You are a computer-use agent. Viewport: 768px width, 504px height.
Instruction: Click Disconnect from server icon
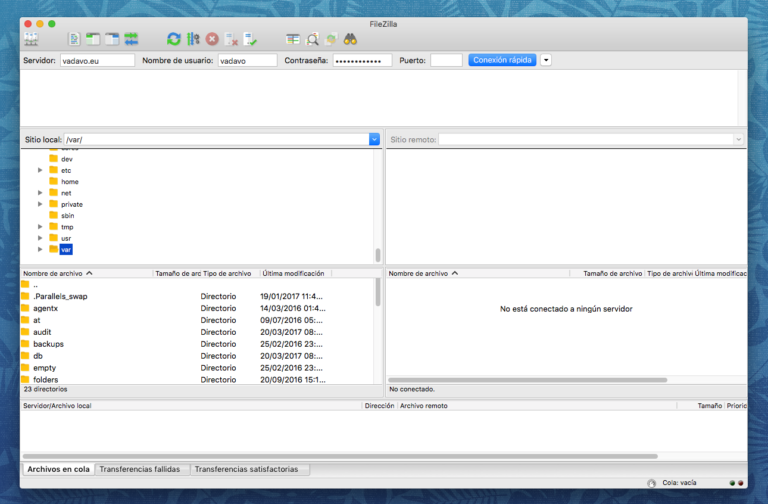(231, 39)
